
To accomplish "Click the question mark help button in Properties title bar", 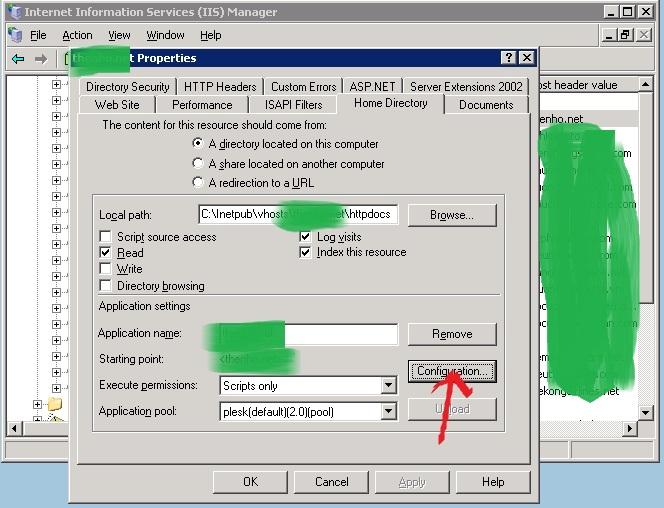I will (x=508, y=58).
